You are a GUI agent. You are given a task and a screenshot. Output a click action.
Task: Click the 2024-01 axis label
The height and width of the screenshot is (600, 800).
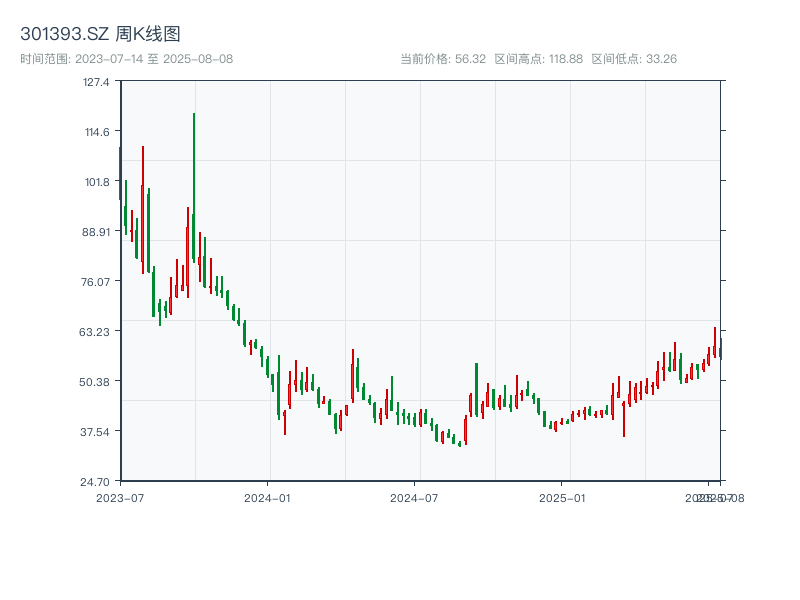265,496
